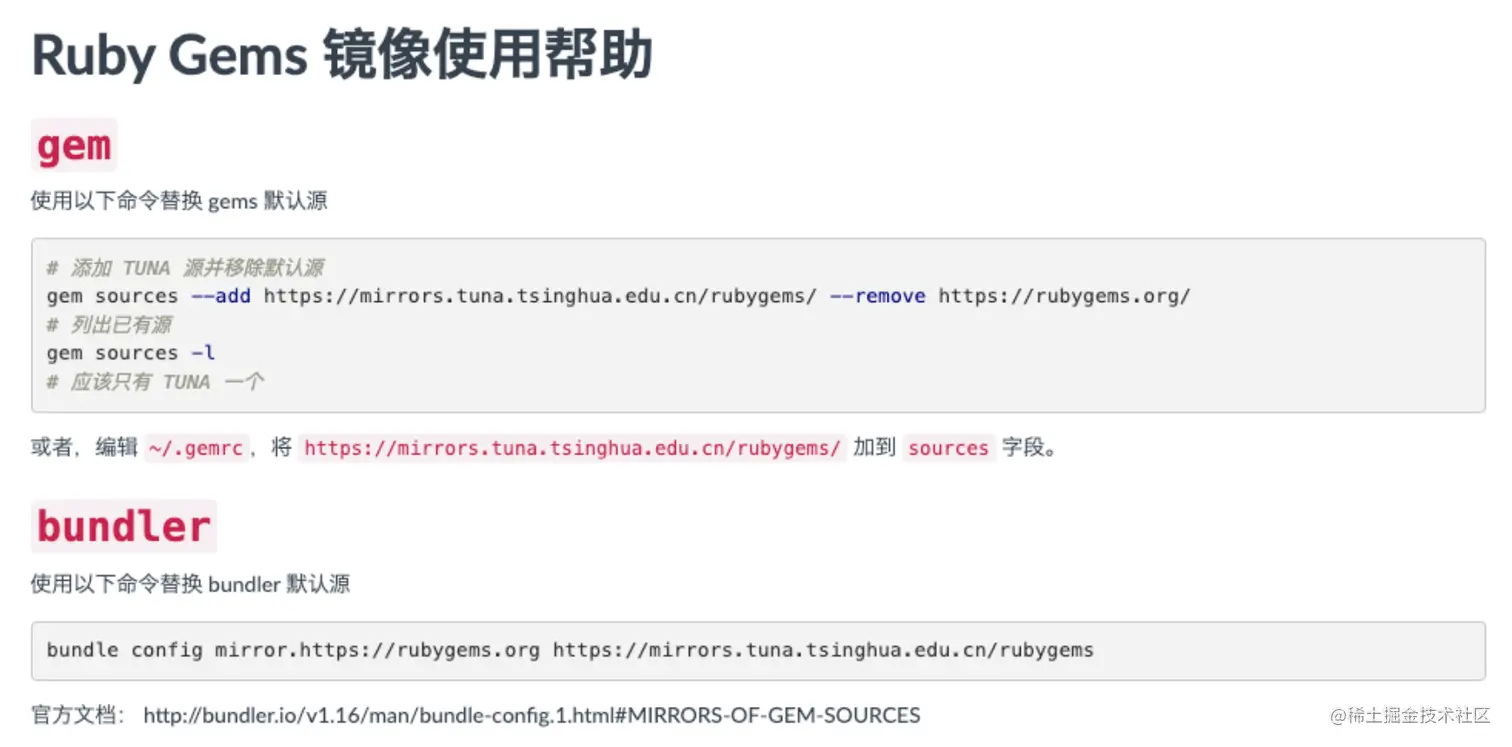Click the comment "# 应该只有 TUNA 一个"

click(x=156, y=382)
